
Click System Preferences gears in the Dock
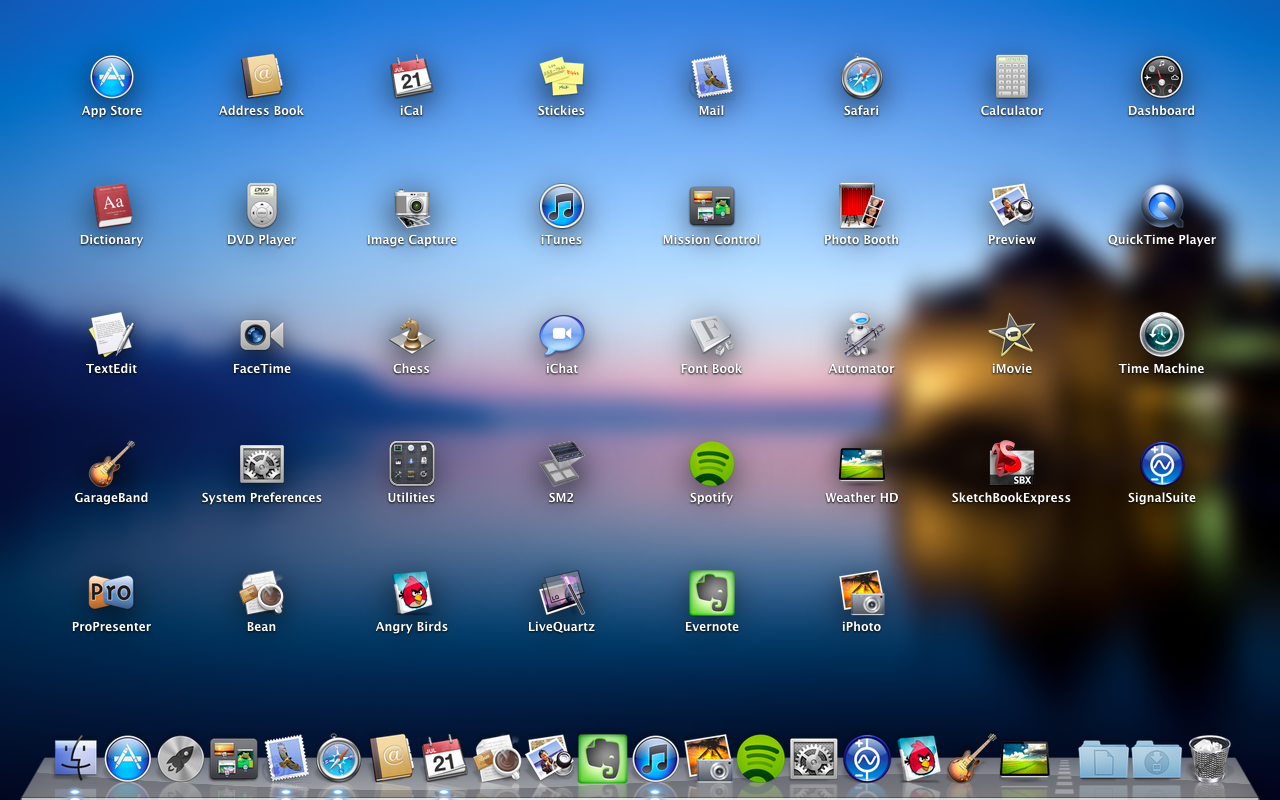[x=814, y=759]
